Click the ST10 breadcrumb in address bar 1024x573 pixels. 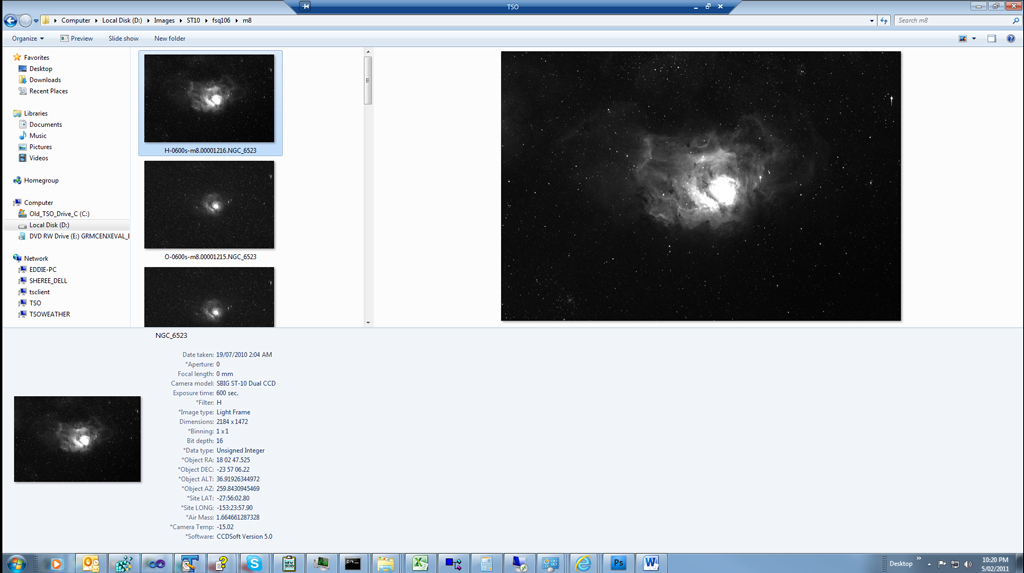point(193,20)
